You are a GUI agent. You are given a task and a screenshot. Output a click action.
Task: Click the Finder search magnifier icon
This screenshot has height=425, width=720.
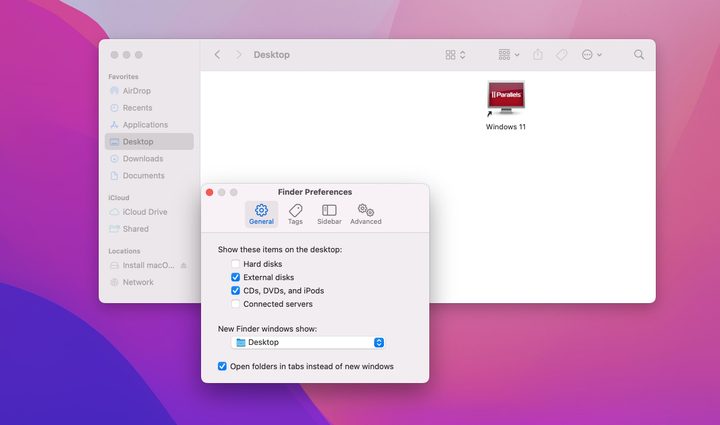coord(639,55)
